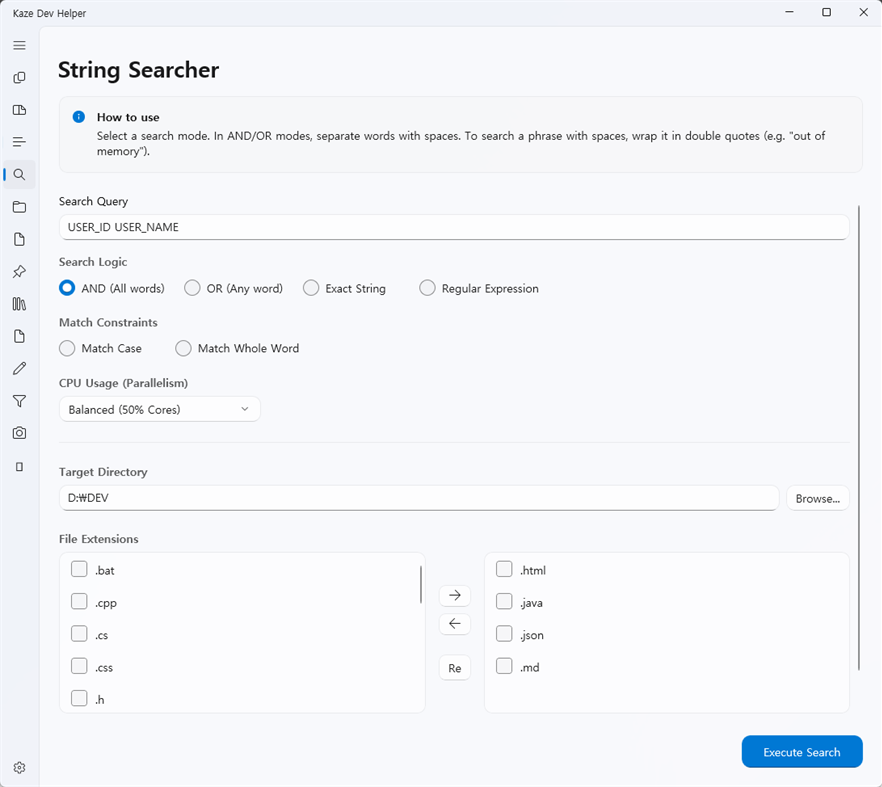Screen dimensions: 882x787
Task: Check the .html extension
Action: [504, 569]
